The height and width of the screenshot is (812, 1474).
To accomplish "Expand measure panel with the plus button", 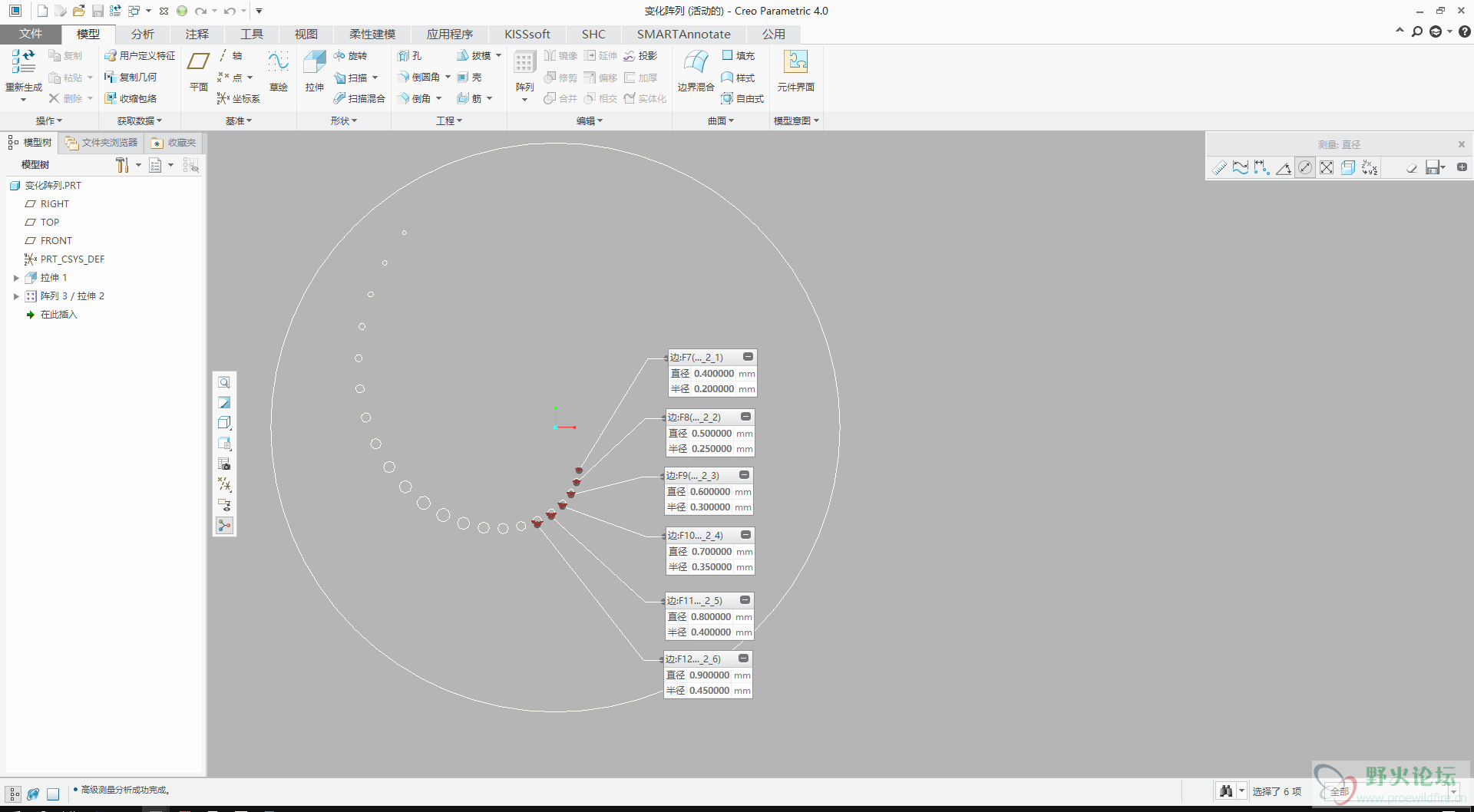I will click(x=1462, y=167).
